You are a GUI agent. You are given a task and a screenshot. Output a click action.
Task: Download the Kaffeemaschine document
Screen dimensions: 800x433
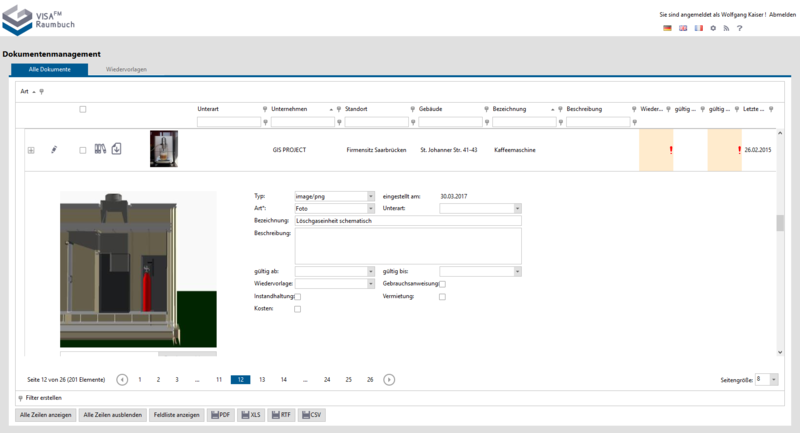tap(116, 148)
